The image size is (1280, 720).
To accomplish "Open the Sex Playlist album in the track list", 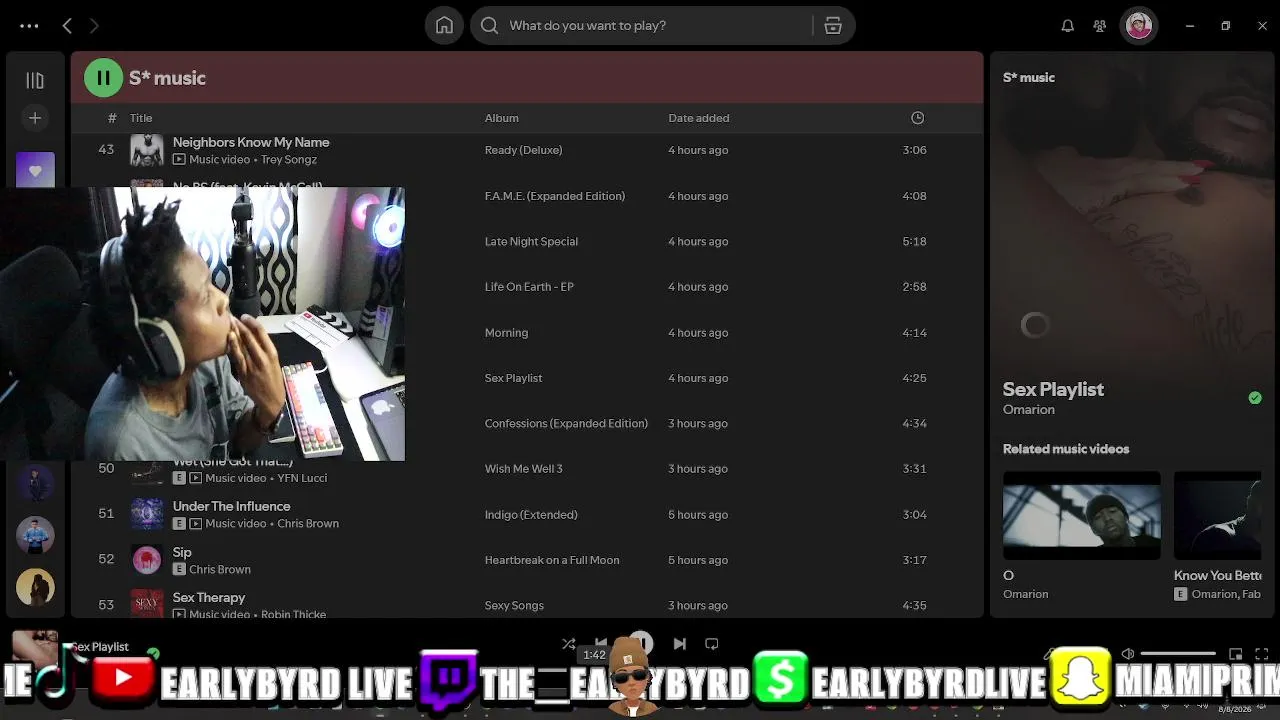I will click(513, 378).
